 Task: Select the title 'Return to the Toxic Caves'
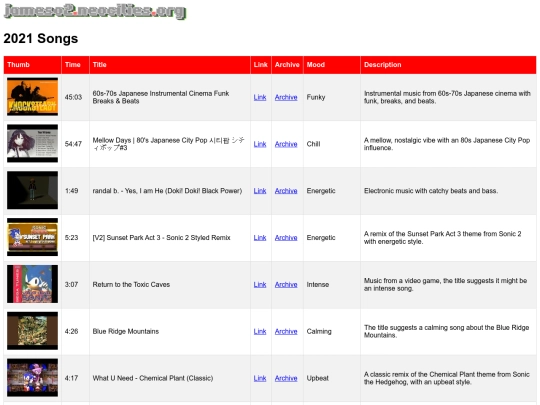(x=131, y=284)
